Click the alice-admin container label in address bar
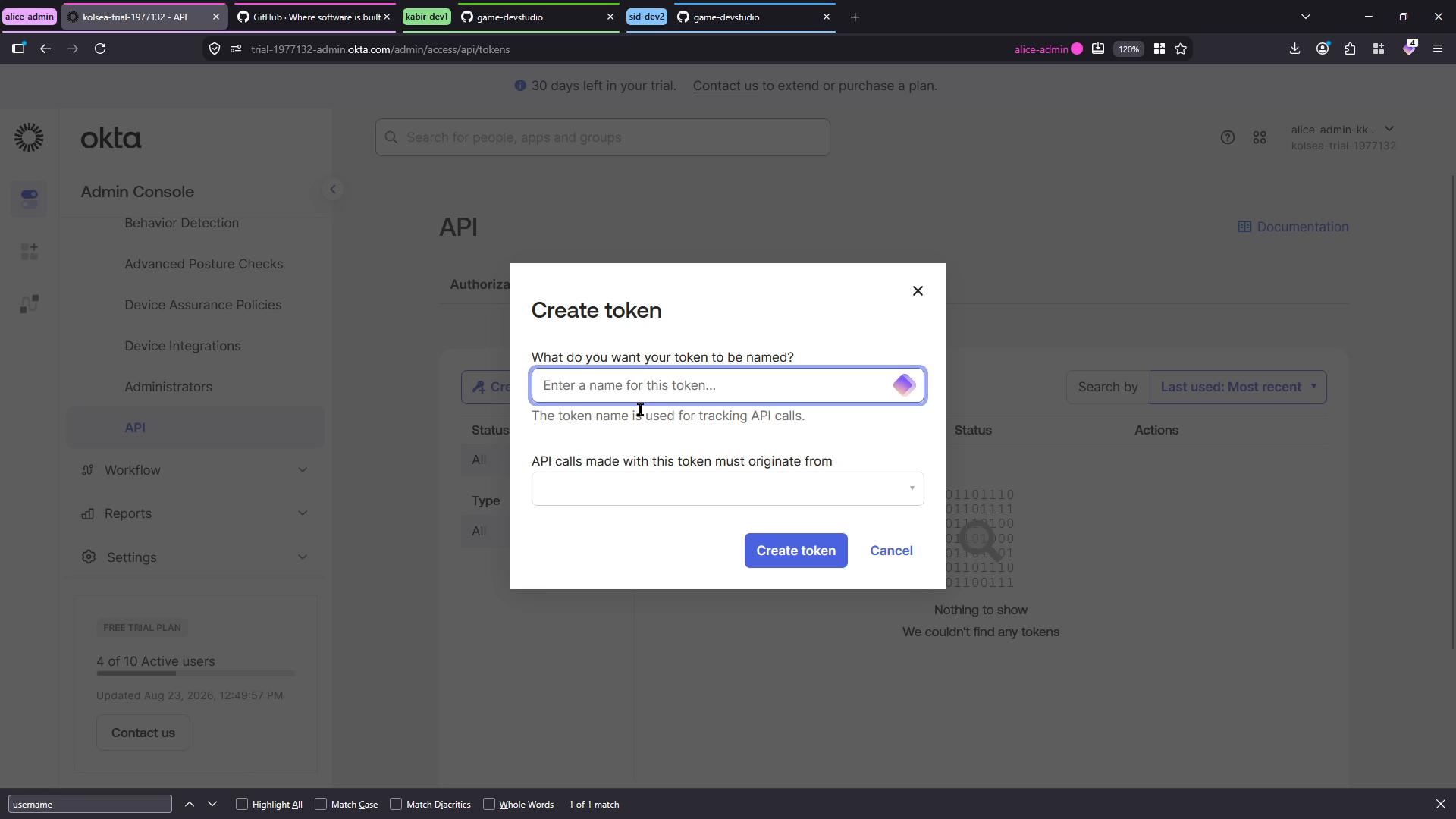 (x=1049, y=49)
